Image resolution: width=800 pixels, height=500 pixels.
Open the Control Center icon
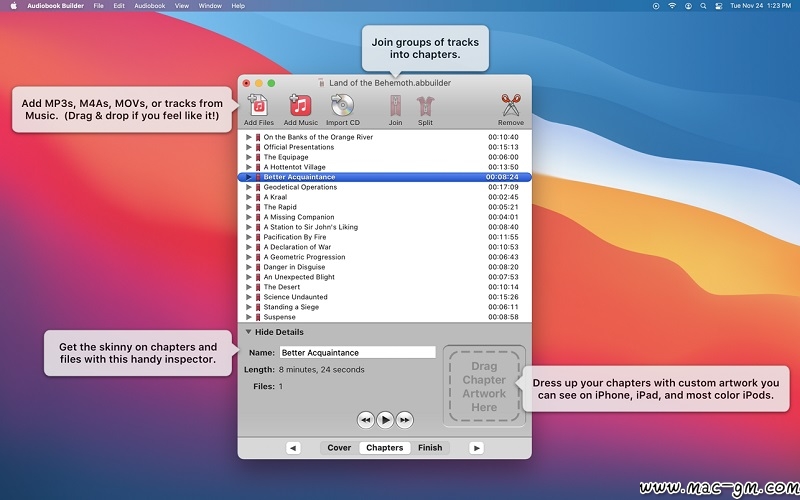pyautogui.click(x=718, y=6)
